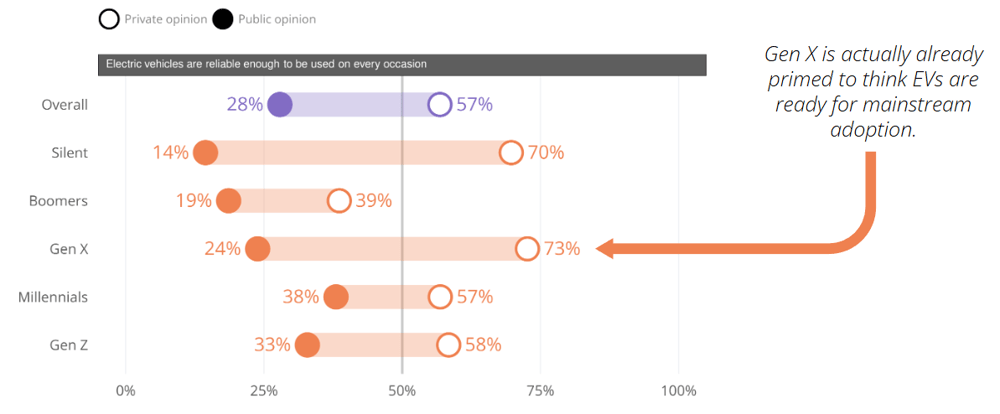This screenshot has height=414, width=1000.
Task: Click the Private opinion legend circle
Action: coord(109,19)
